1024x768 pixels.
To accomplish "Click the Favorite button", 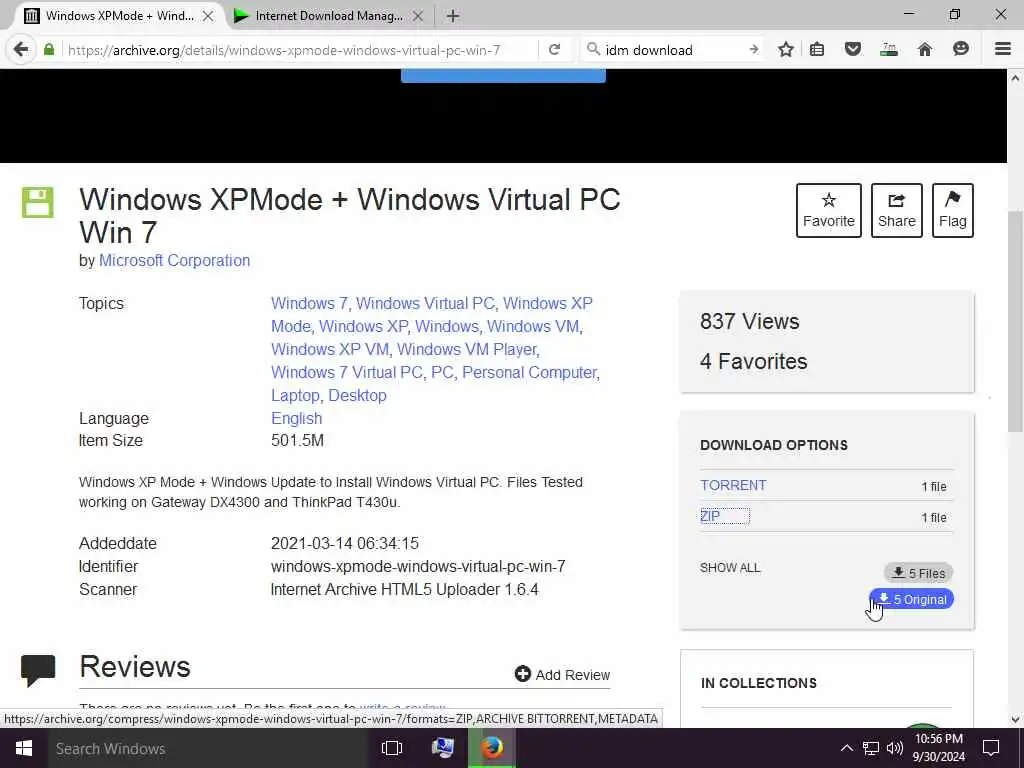I will [829, 210].
